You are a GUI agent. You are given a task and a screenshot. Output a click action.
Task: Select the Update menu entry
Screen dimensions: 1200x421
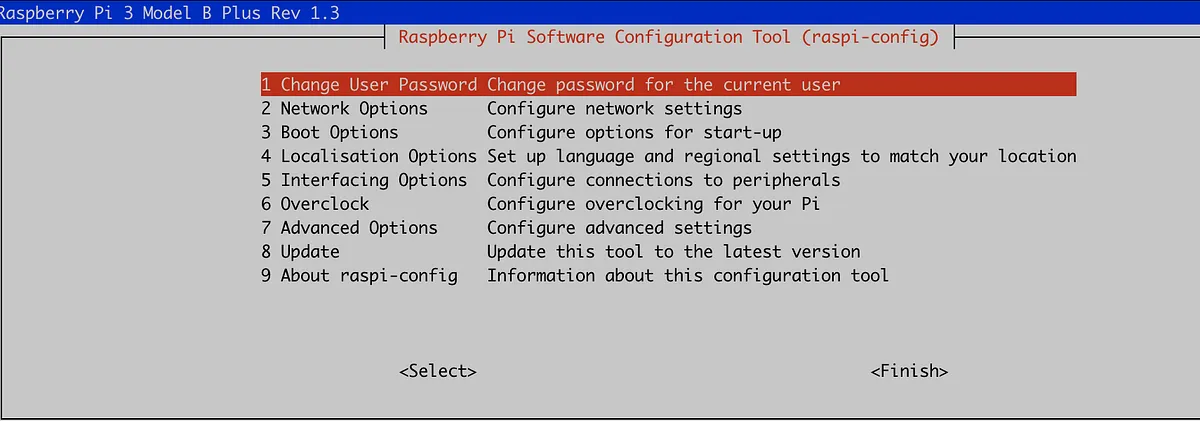point(300,252)
